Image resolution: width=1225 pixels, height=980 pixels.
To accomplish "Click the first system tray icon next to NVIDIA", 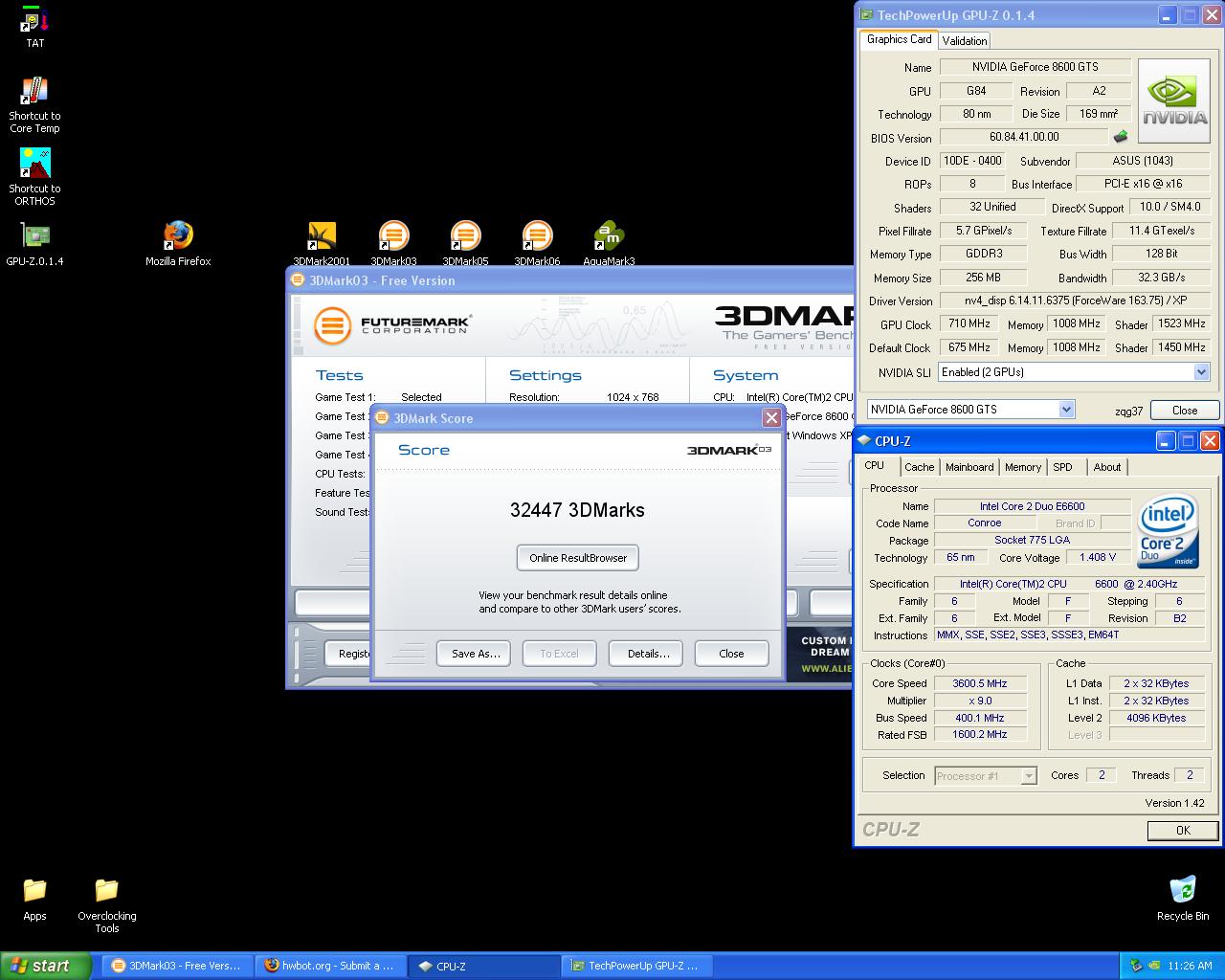I will click(1136, 966).
